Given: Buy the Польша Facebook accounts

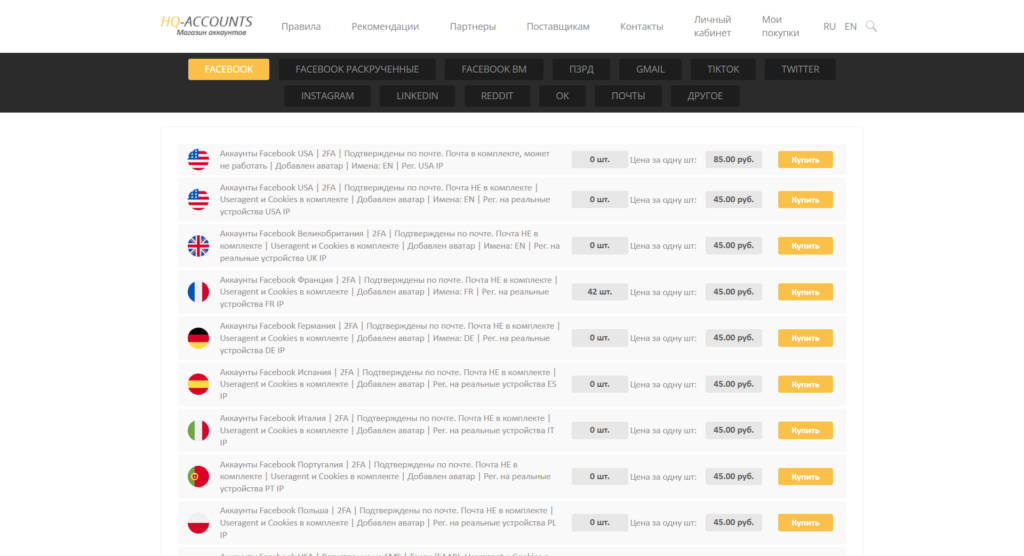Looking at the screenshot, I should click(x=805, y=523).
